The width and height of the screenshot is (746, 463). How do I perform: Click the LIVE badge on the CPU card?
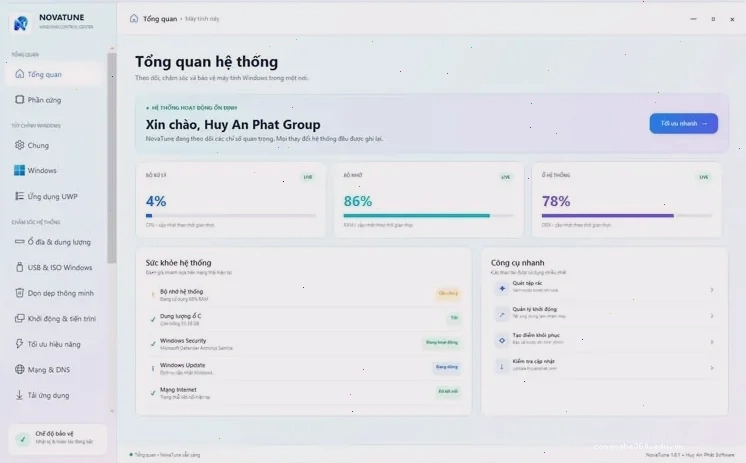click(x=308, y=177)
